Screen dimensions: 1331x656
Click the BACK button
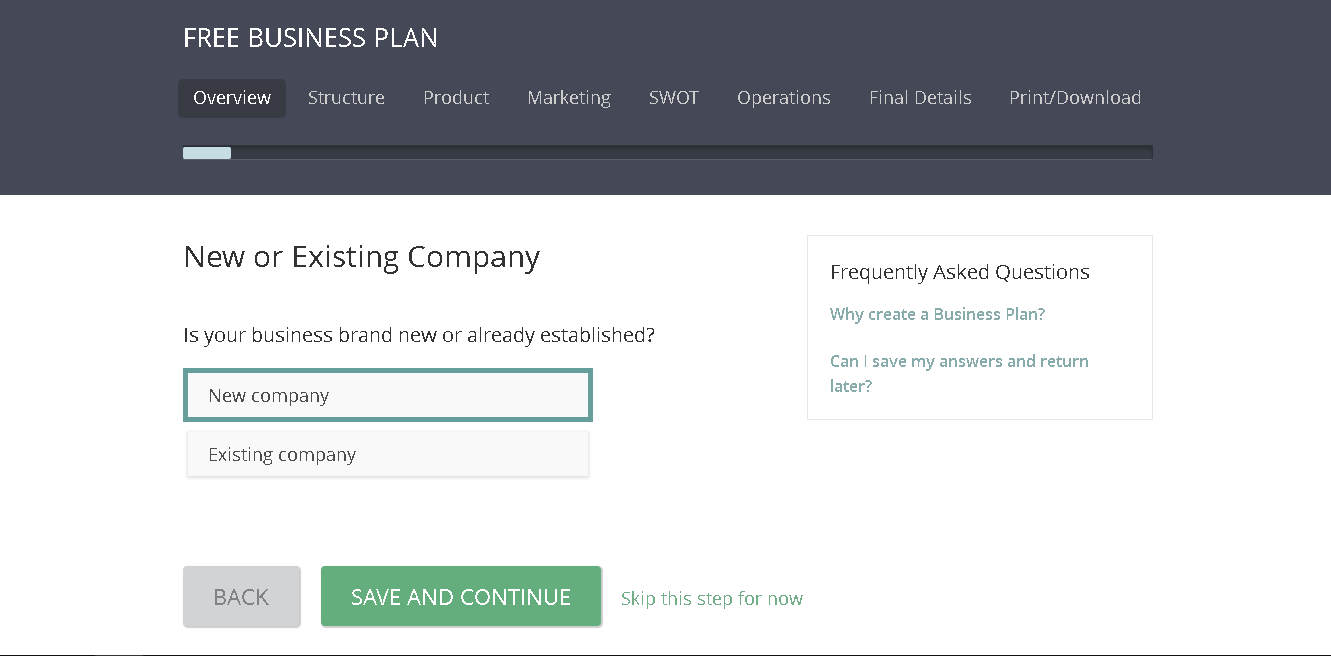tap(241, 596)
